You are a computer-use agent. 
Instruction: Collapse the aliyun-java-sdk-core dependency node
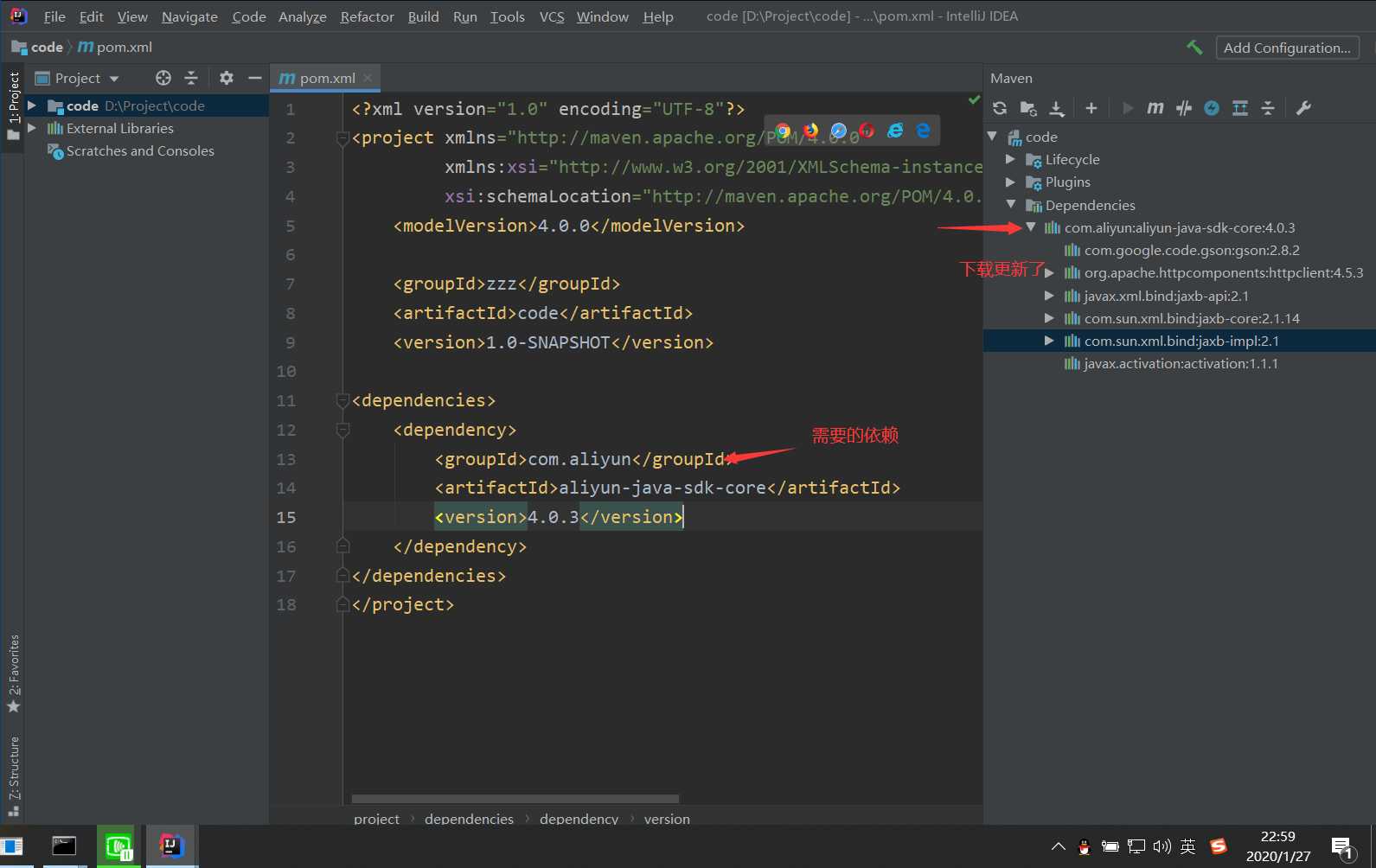pyautogui.click(x=1031, y=227)
